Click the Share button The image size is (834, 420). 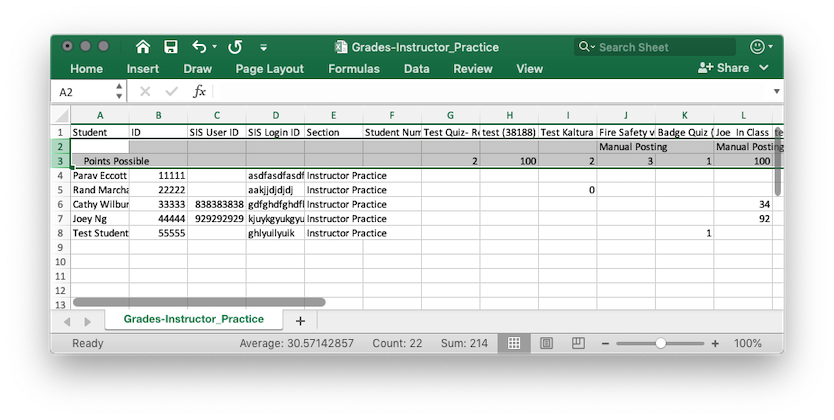tap(725, 68)
